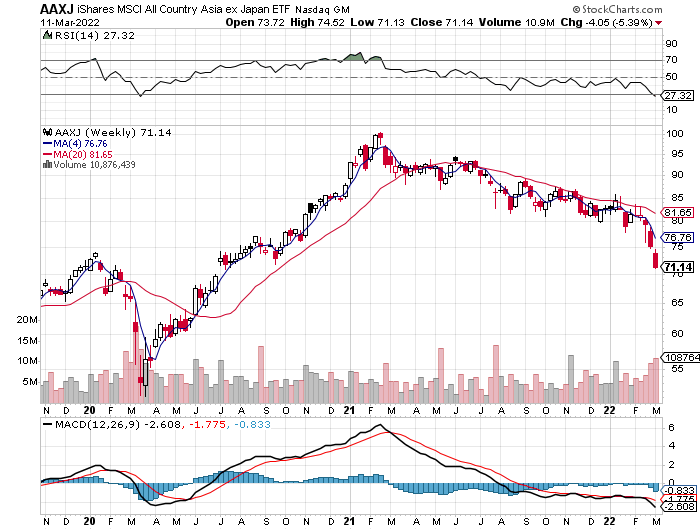700x530 pixels.
Task: Click the 10M volume scale label
Action: 27,361
